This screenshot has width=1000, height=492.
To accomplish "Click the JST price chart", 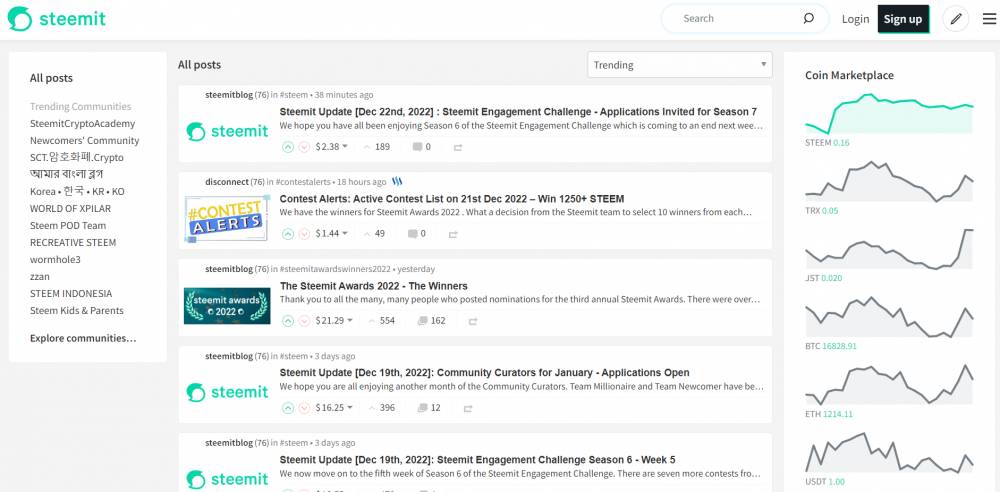I will [x=889, y=249].
